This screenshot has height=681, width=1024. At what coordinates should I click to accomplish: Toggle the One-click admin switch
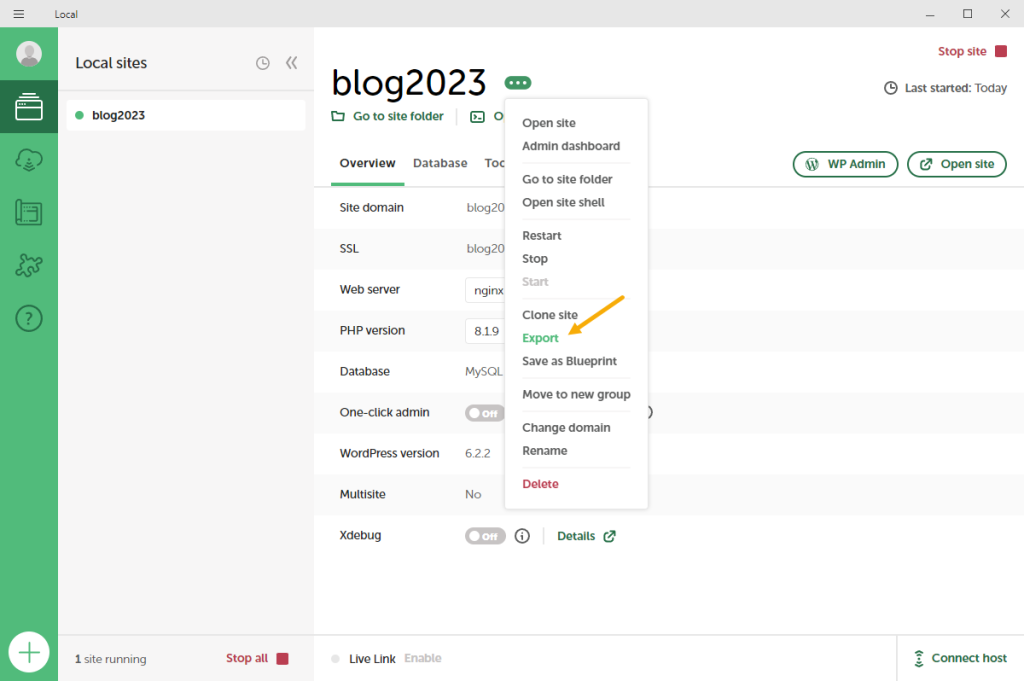point(484,413)
